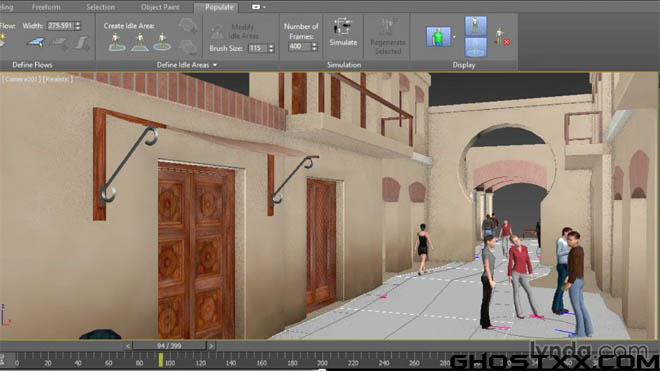Increase Brush Size with spinner up
The width and height of the screenshot is (660, 371).
(x=271, y=46)
